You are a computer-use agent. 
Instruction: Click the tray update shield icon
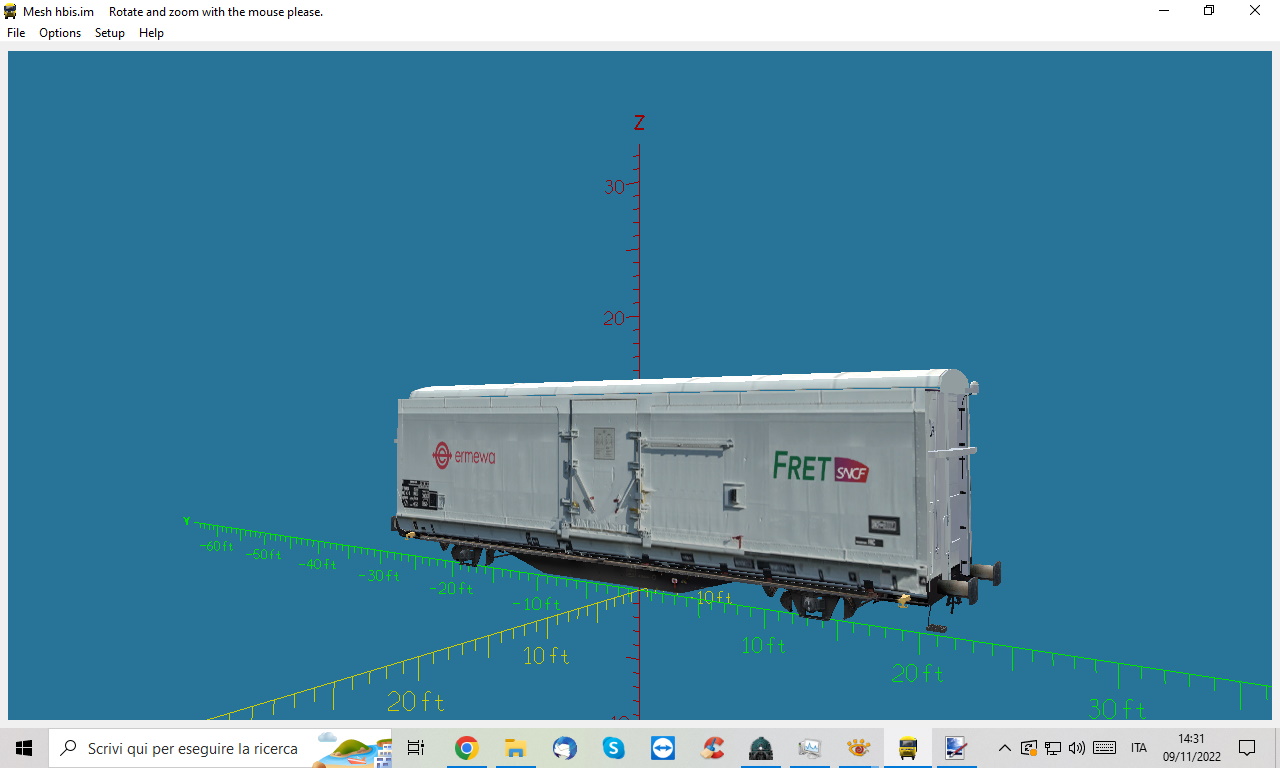tap(1029, 748)
